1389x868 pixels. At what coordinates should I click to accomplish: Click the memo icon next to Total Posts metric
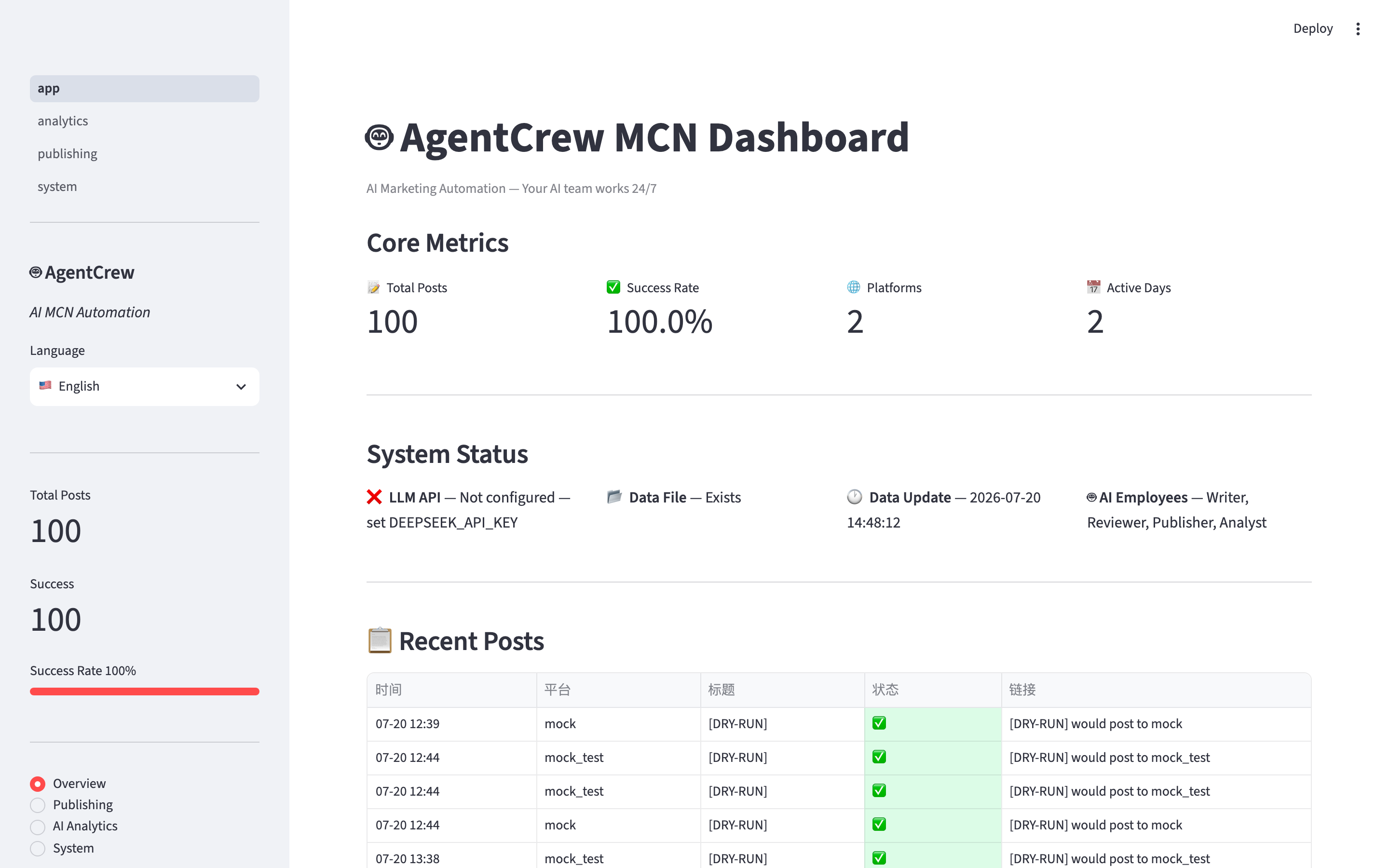point(374,287)
